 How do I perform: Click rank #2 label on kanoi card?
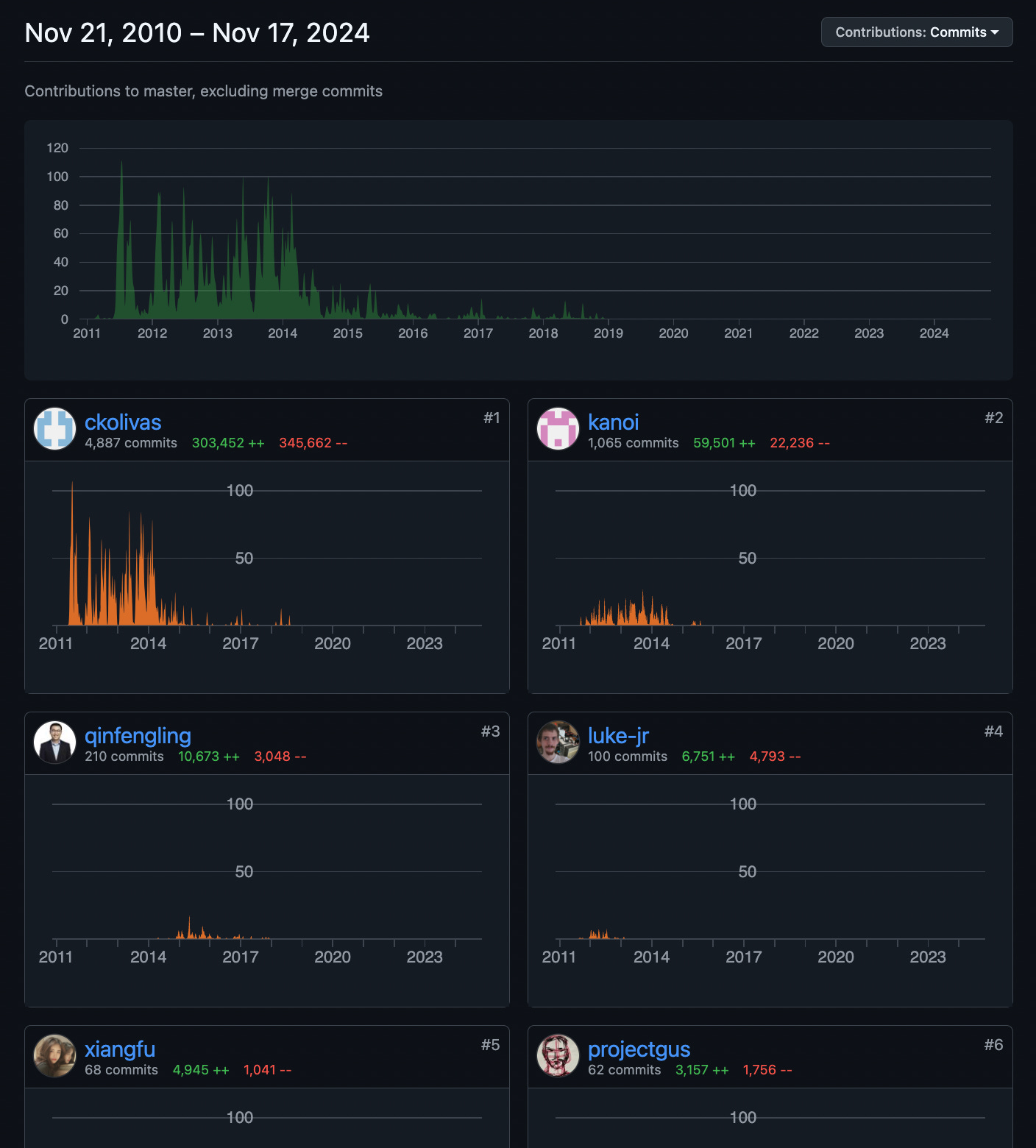(x=994, y=418)
